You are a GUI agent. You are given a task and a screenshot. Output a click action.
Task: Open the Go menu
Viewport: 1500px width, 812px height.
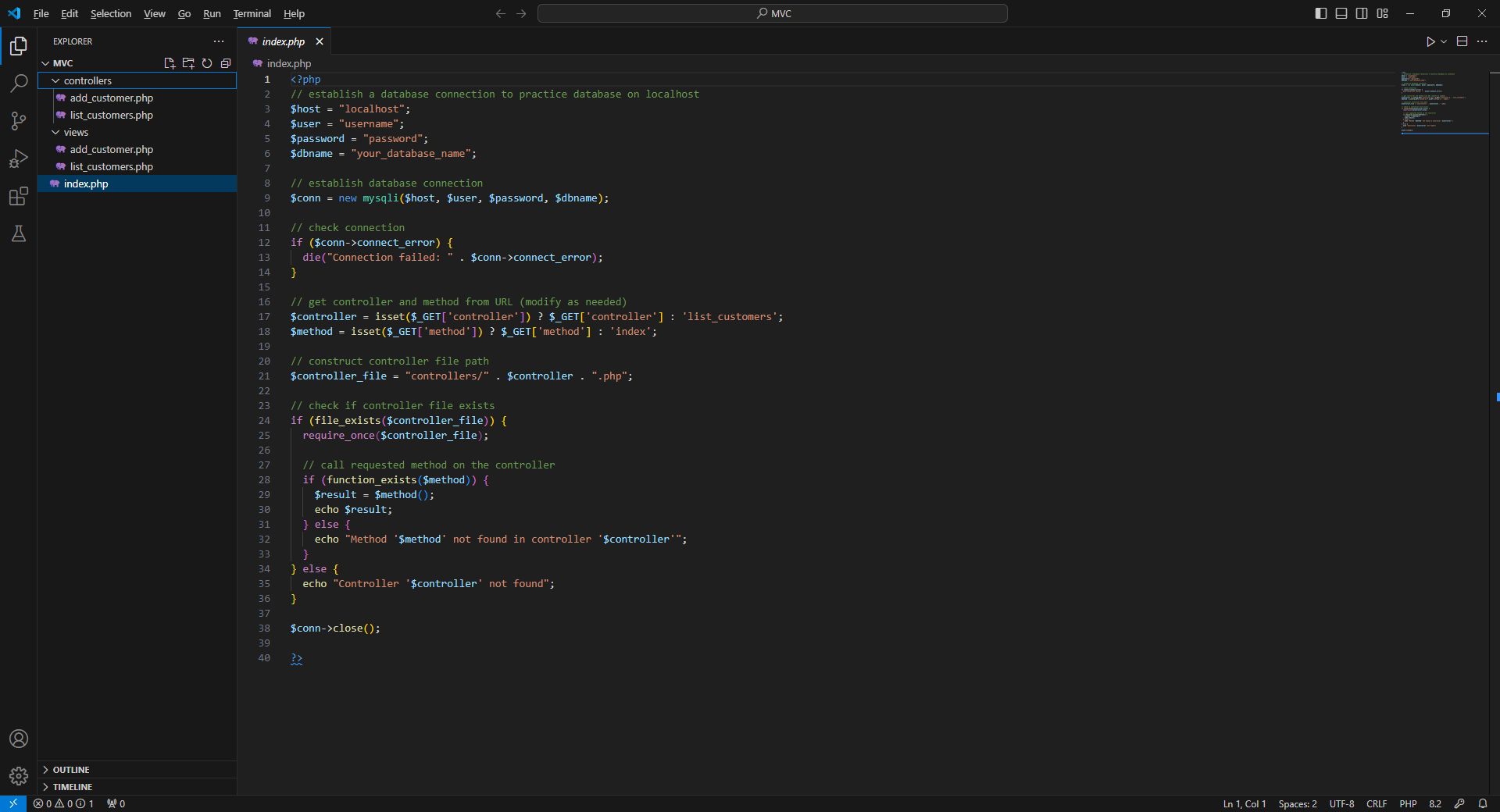tap(184, 13)
